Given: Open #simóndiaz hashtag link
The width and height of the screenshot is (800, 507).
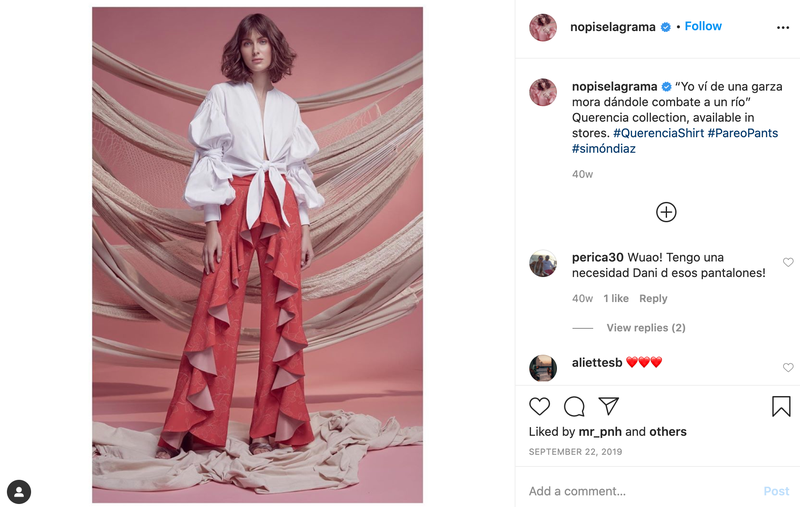Looking at the screenshot, I should click(604, 149).
